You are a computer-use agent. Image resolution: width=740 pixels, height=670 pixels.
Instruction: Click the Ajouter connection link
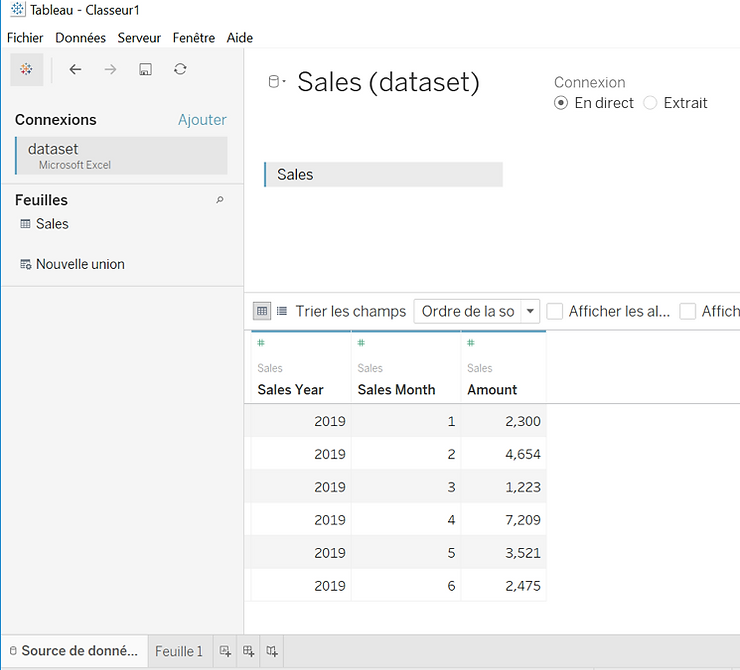pyautogui.click(x=202, y=120)
